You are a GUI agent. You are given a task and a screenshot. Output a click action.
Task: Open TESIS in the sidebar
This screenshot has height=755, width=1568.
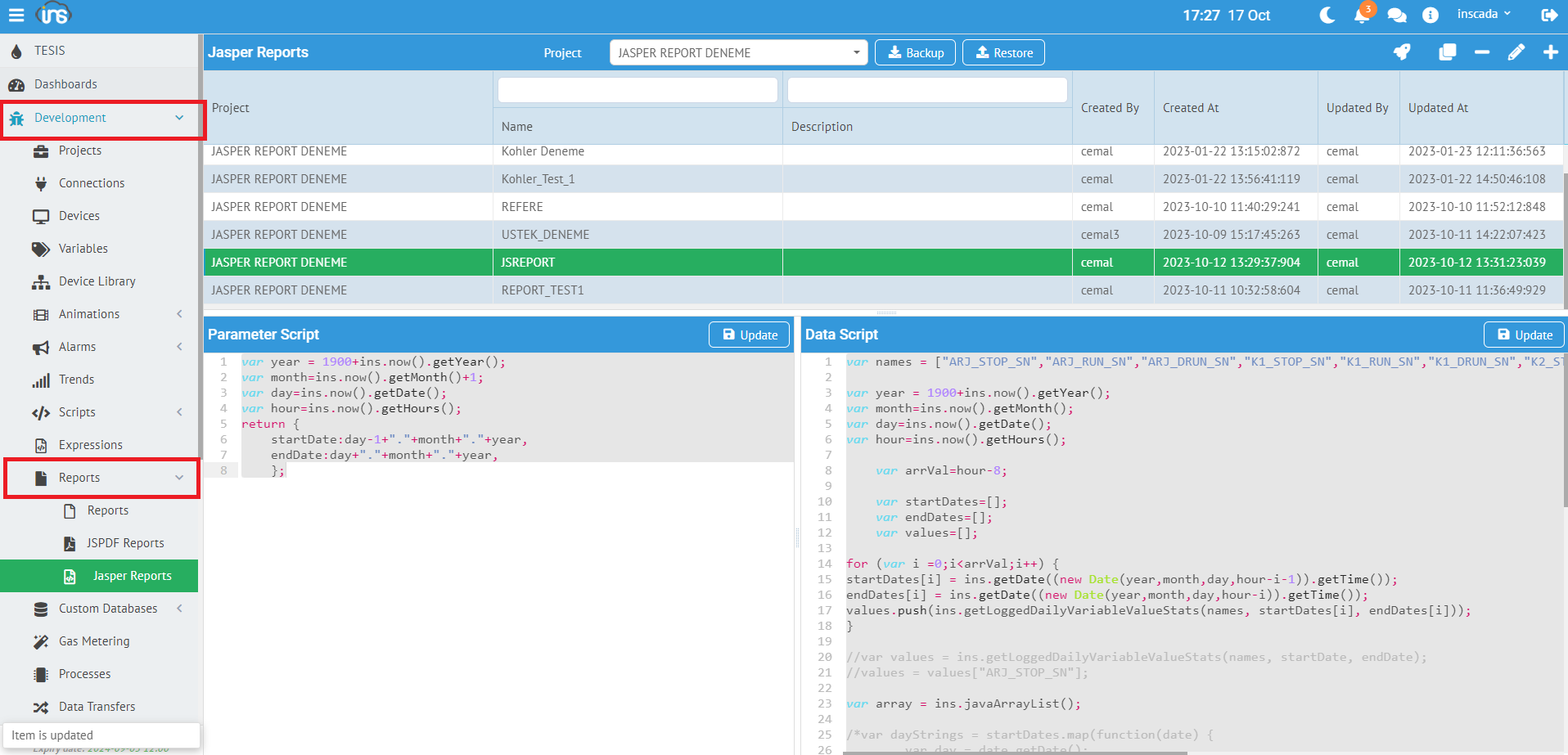(99, 51)
